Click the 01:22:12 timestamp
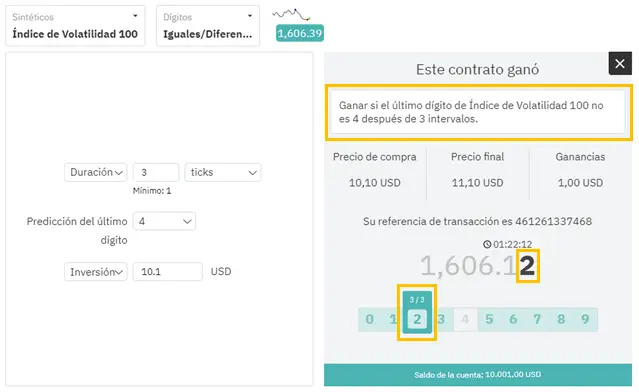The height and width of the screenshot is (392, 639). 512,244
